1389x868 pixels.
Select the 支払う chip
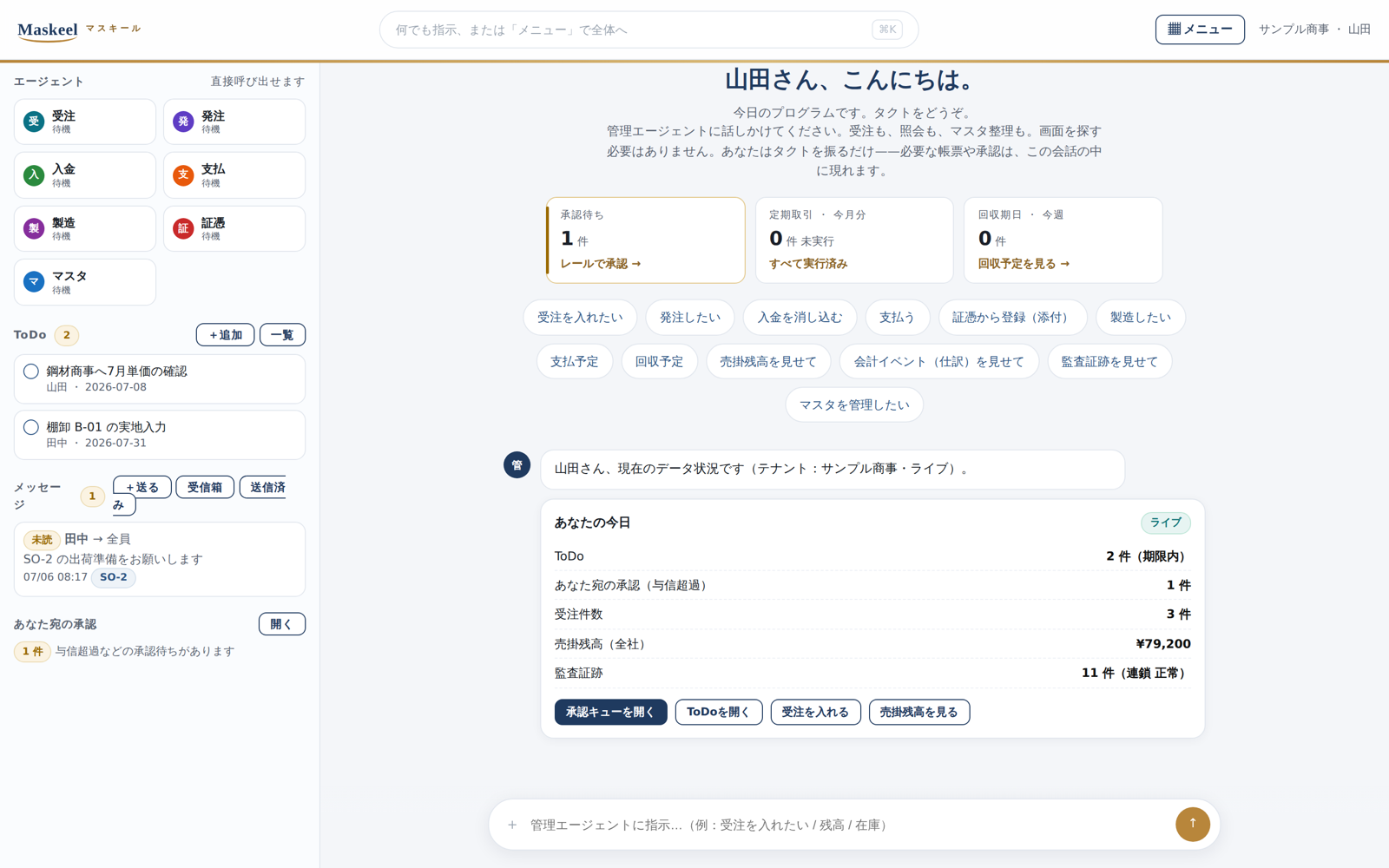point(897,318)
